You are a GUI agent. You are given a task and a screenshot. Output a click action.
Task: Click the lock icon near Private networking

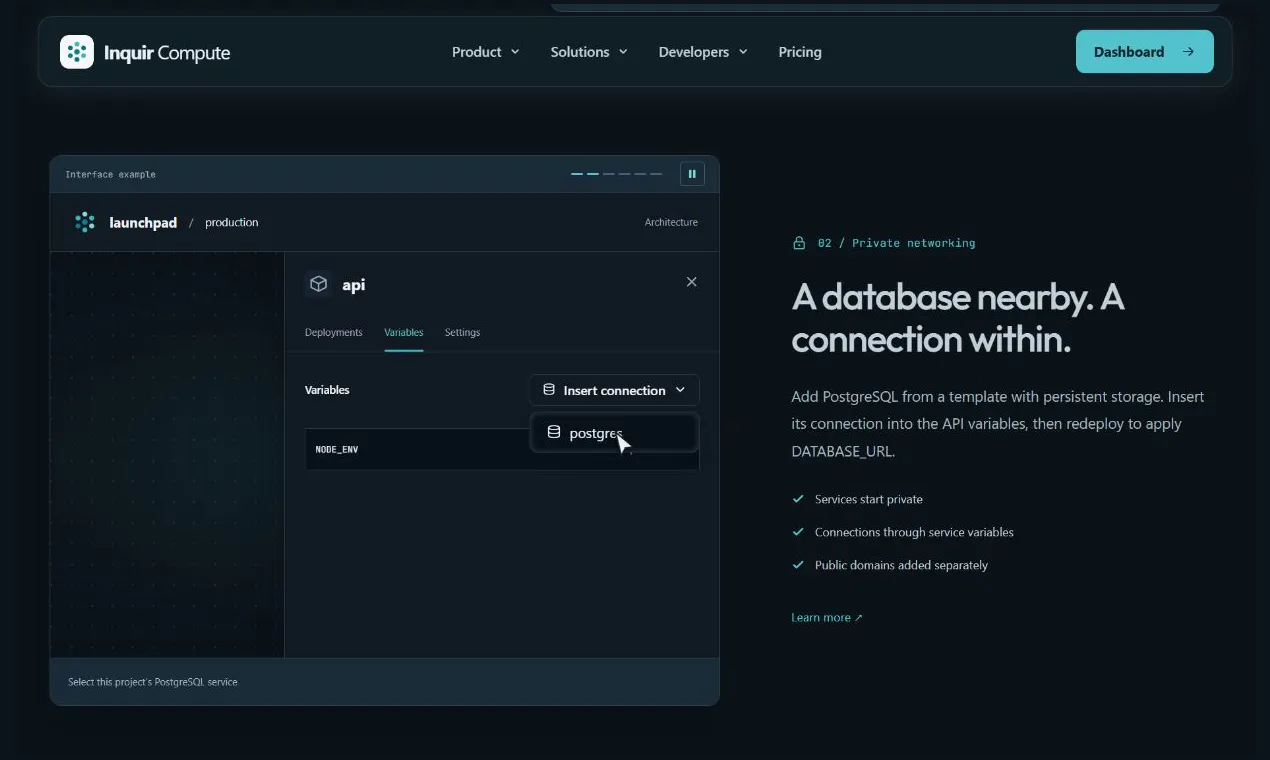799,243
